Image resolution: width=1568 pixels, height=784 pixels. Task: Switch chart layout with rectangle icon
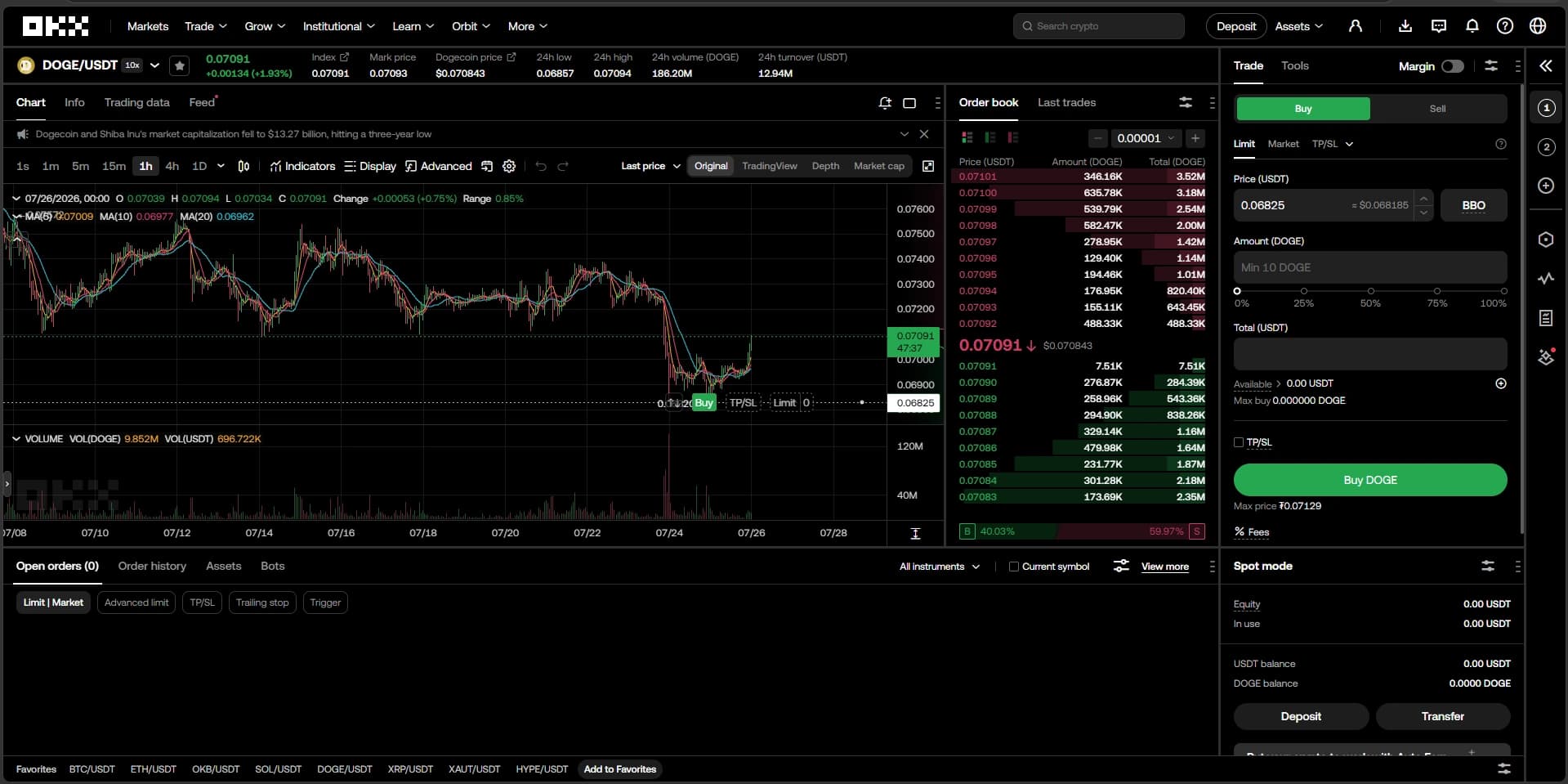(909, 103)
